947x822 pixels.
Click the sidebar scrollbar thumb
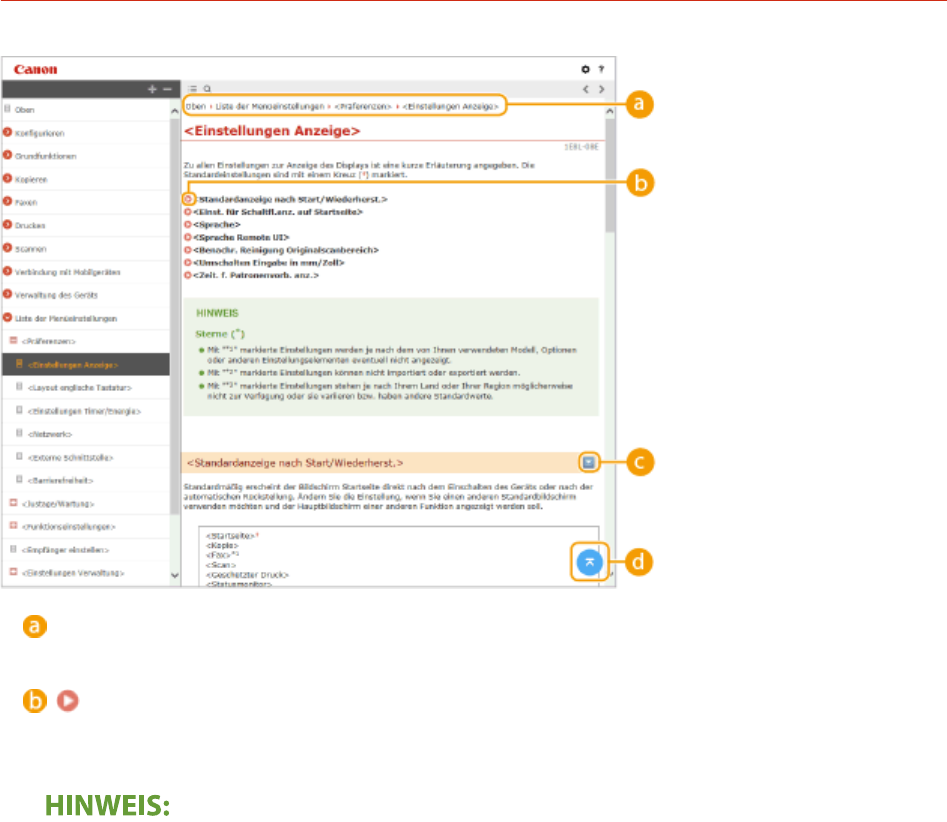coord(175,316)
